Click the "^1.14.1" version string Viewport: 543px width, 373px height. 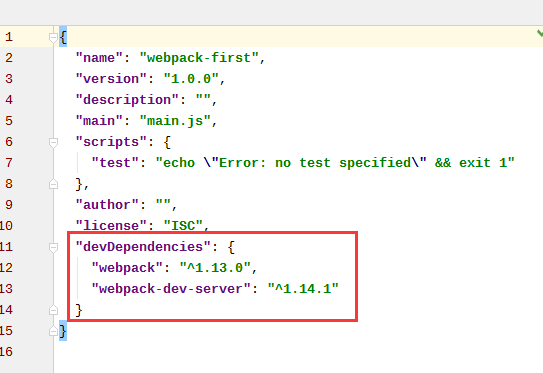coord(303,289)
